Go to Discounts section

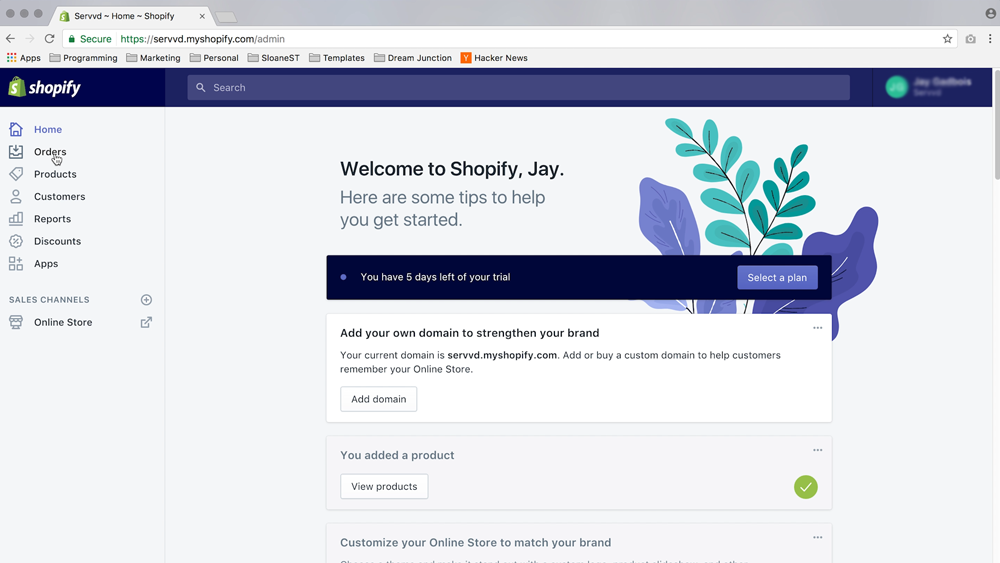[57, 241]
